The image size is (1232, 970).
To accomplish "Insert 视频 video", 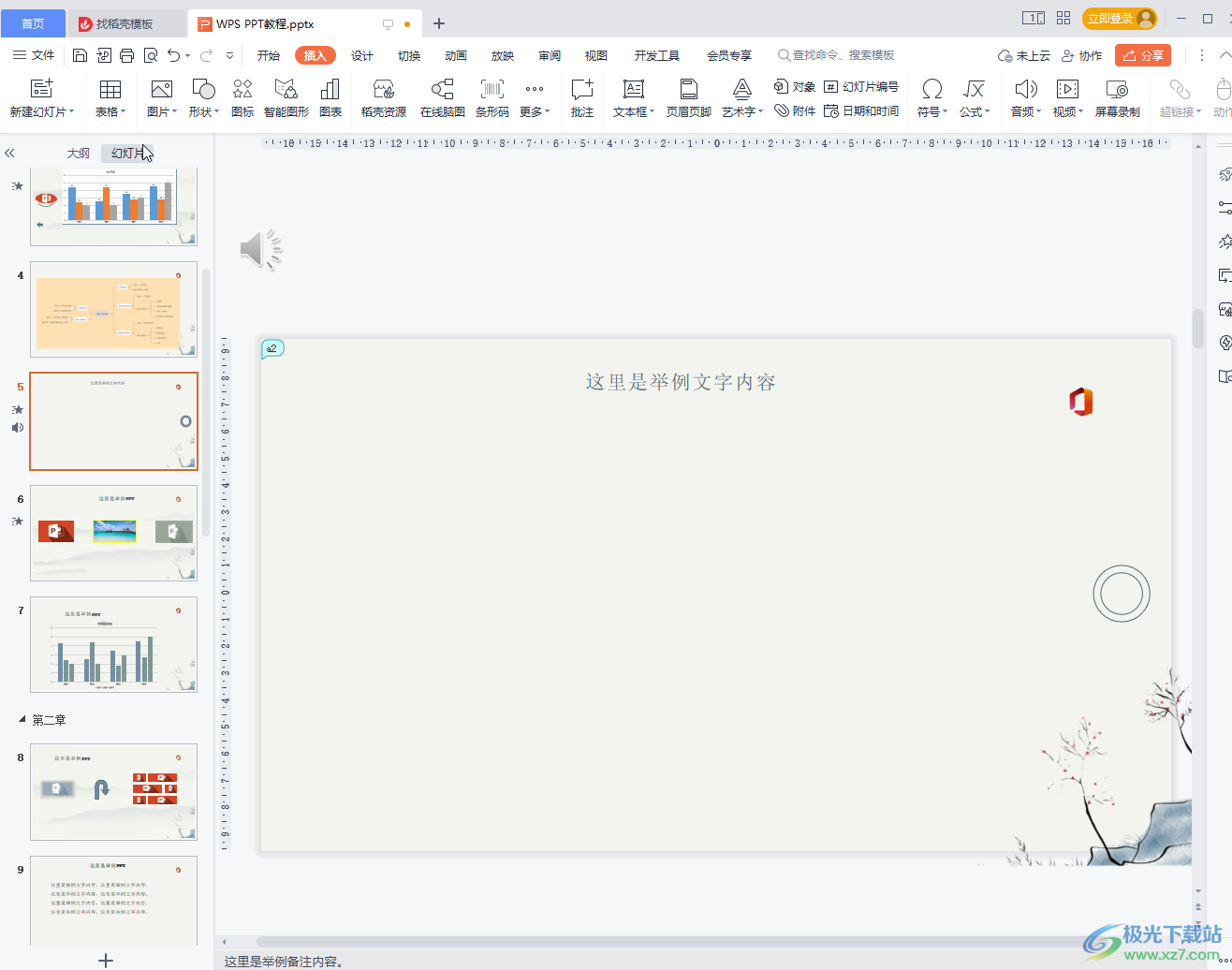I will point(1067,98).
